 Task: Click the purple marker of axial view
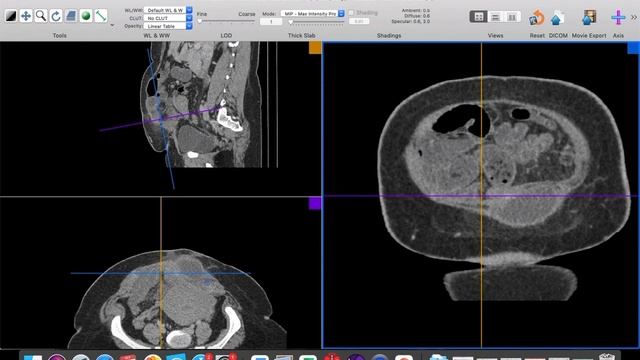coord(315,203)
